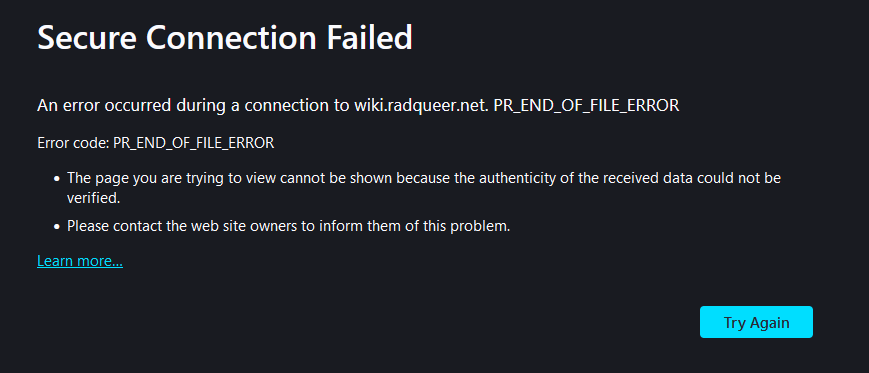Click 'received data could not be' phrase
Screen dimensions: 869x373
673,178
